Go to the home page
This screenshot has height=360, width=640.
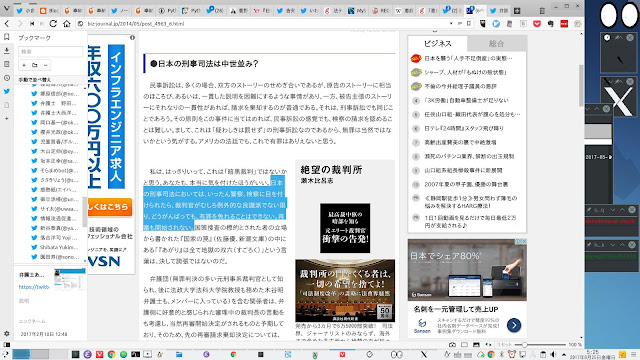point(67,24)
